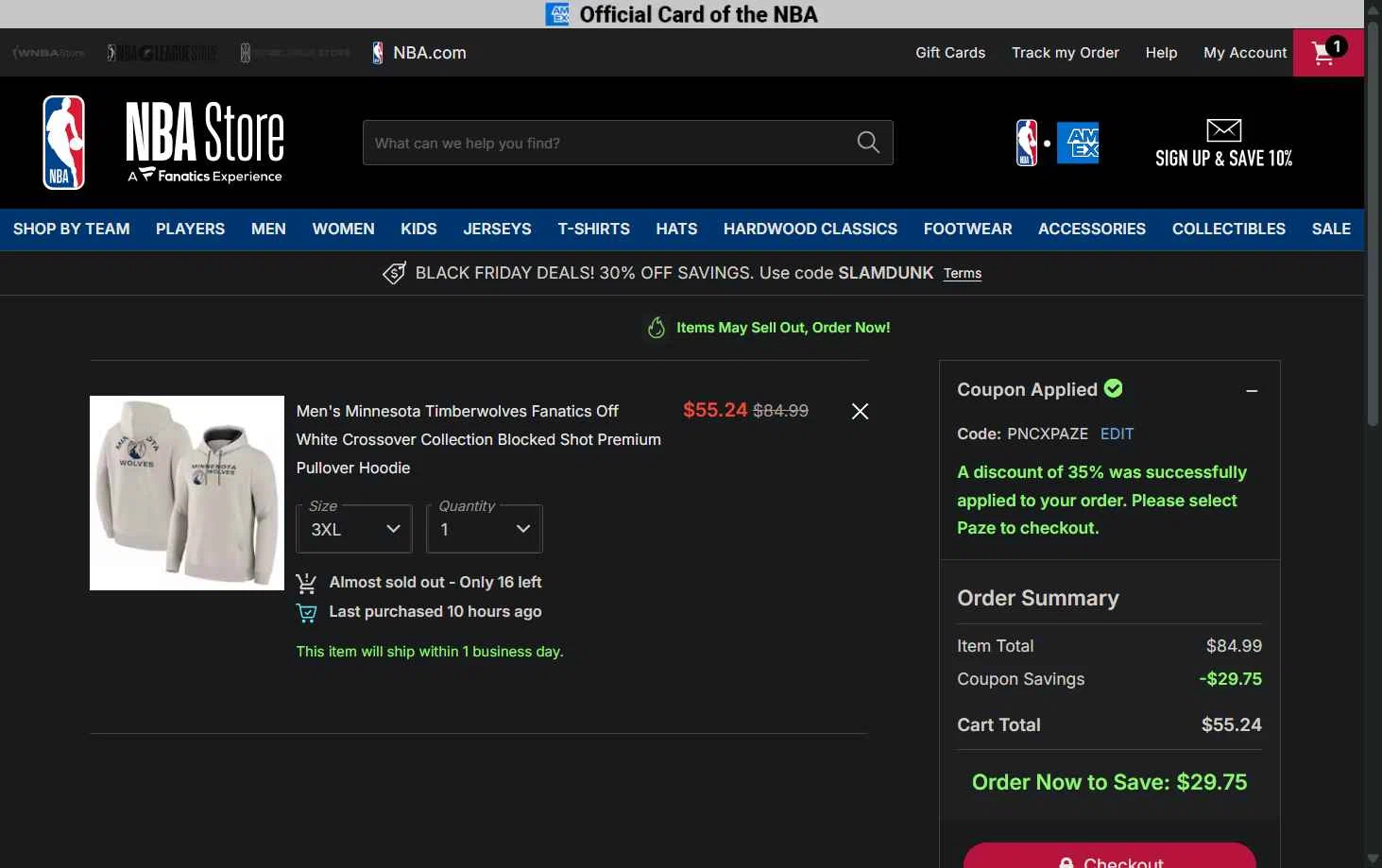Image resolution: width=1382 pixels, height=868 pixels.
Task: Open Shop By Team menu
Action: tap(72, 229)
